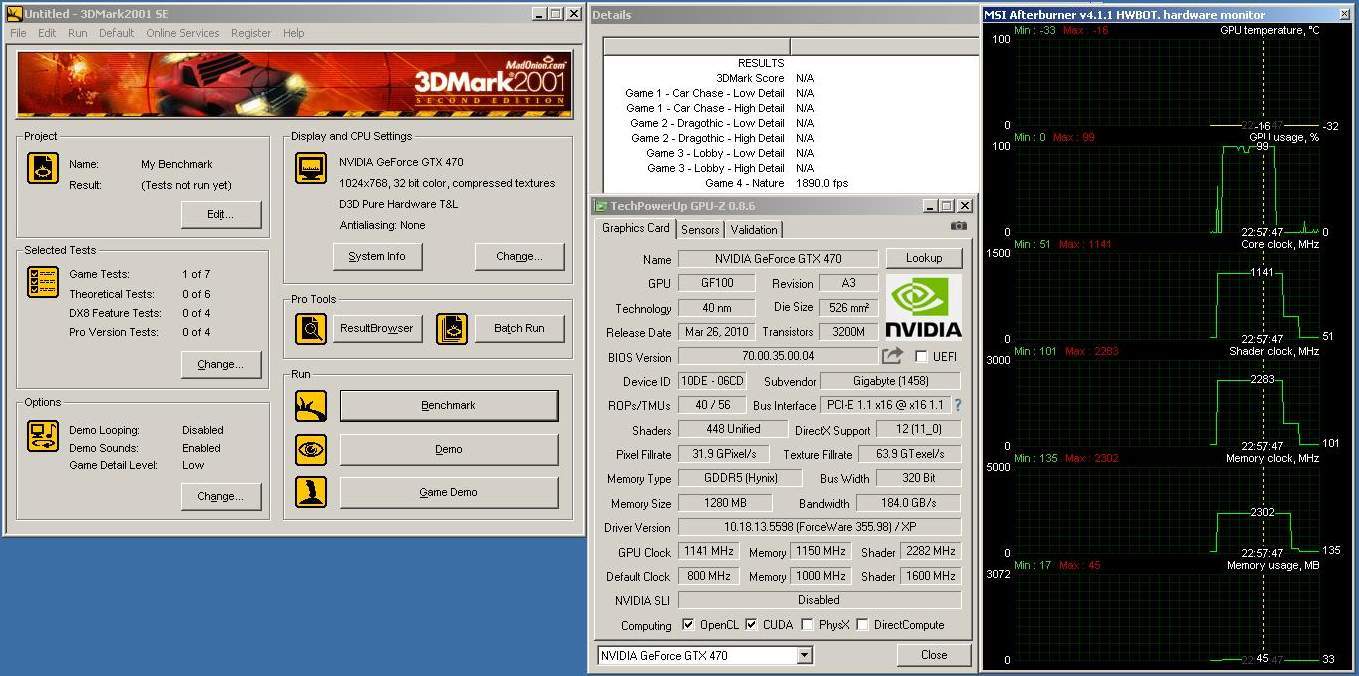Click the '3DMark Score' result row
Screen dimensions: 1359x676
[791, 78]
